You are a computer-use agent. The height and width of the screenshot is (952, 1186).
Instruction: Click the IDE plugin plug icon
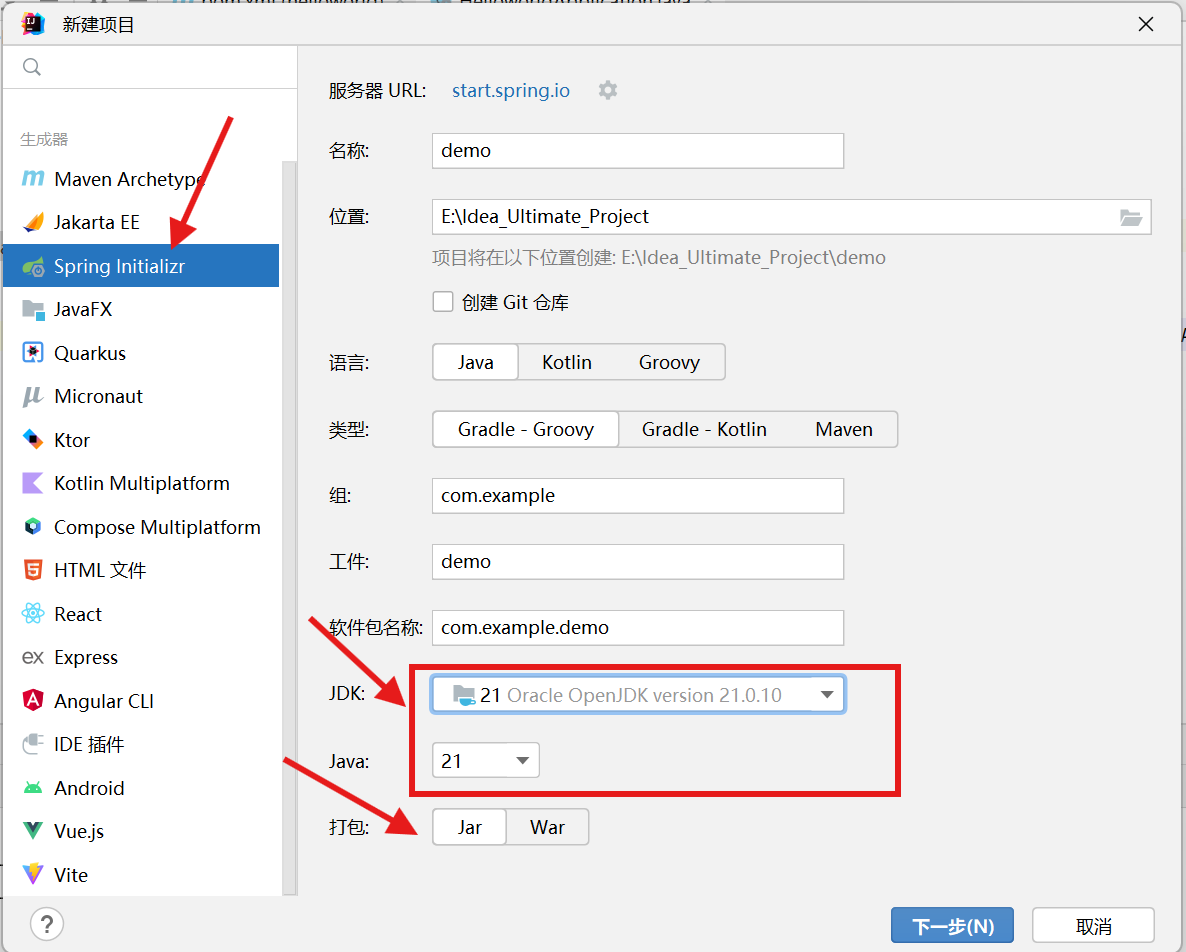33,744
